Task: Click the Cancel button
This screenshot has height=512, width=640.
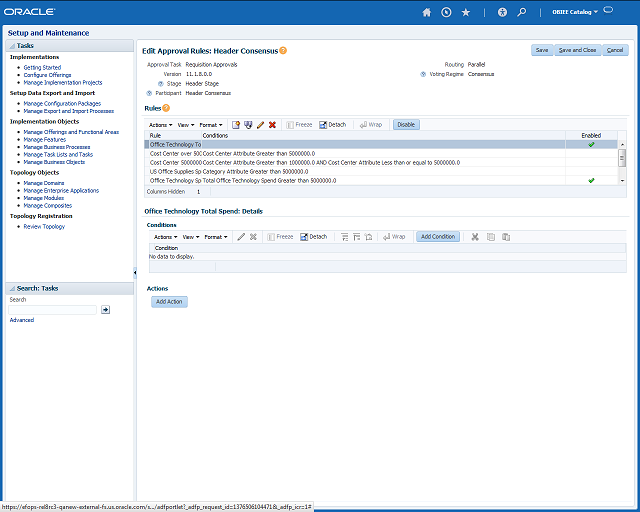Action: click(x=615, y=50)
